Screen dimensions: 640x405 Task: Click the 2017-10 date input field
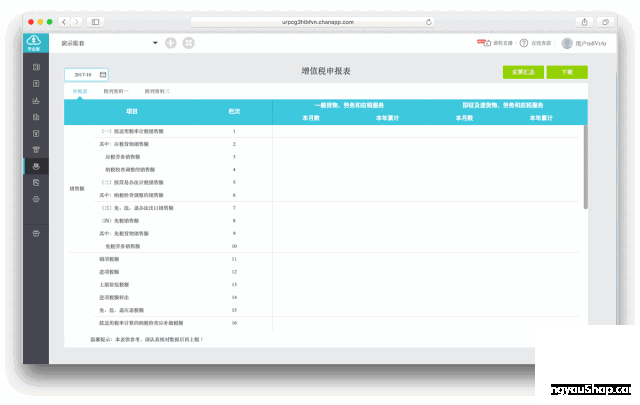tap(86, 75)
